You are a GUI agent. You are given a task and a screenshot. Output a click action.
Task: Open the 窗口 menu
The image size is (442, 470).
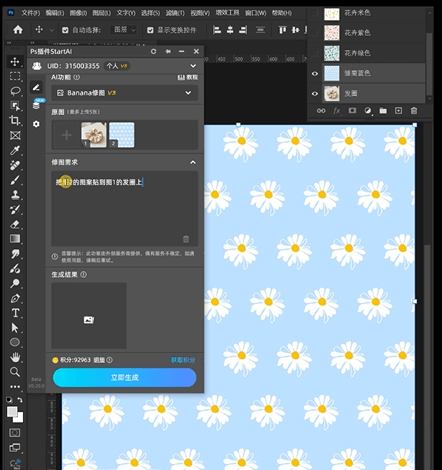[256, 13]
